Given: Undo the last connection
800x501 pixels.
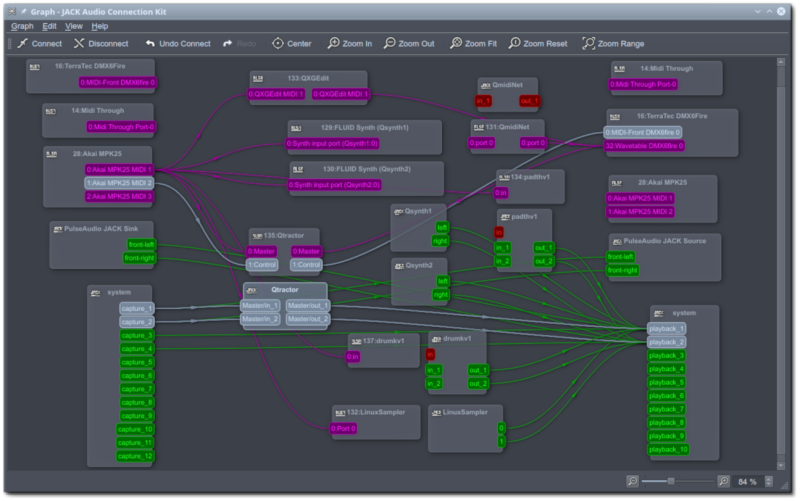Looking at the screenshot, I should point(178,44).
